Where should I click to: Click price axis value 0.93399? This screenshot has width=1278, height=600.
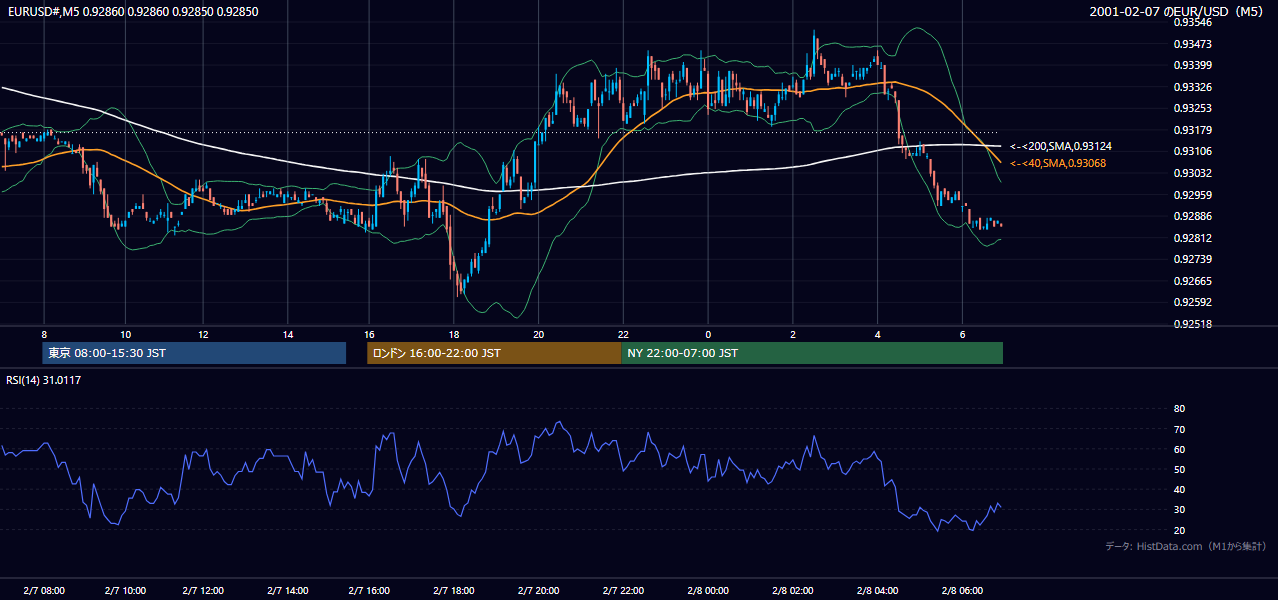point(1192,65)
